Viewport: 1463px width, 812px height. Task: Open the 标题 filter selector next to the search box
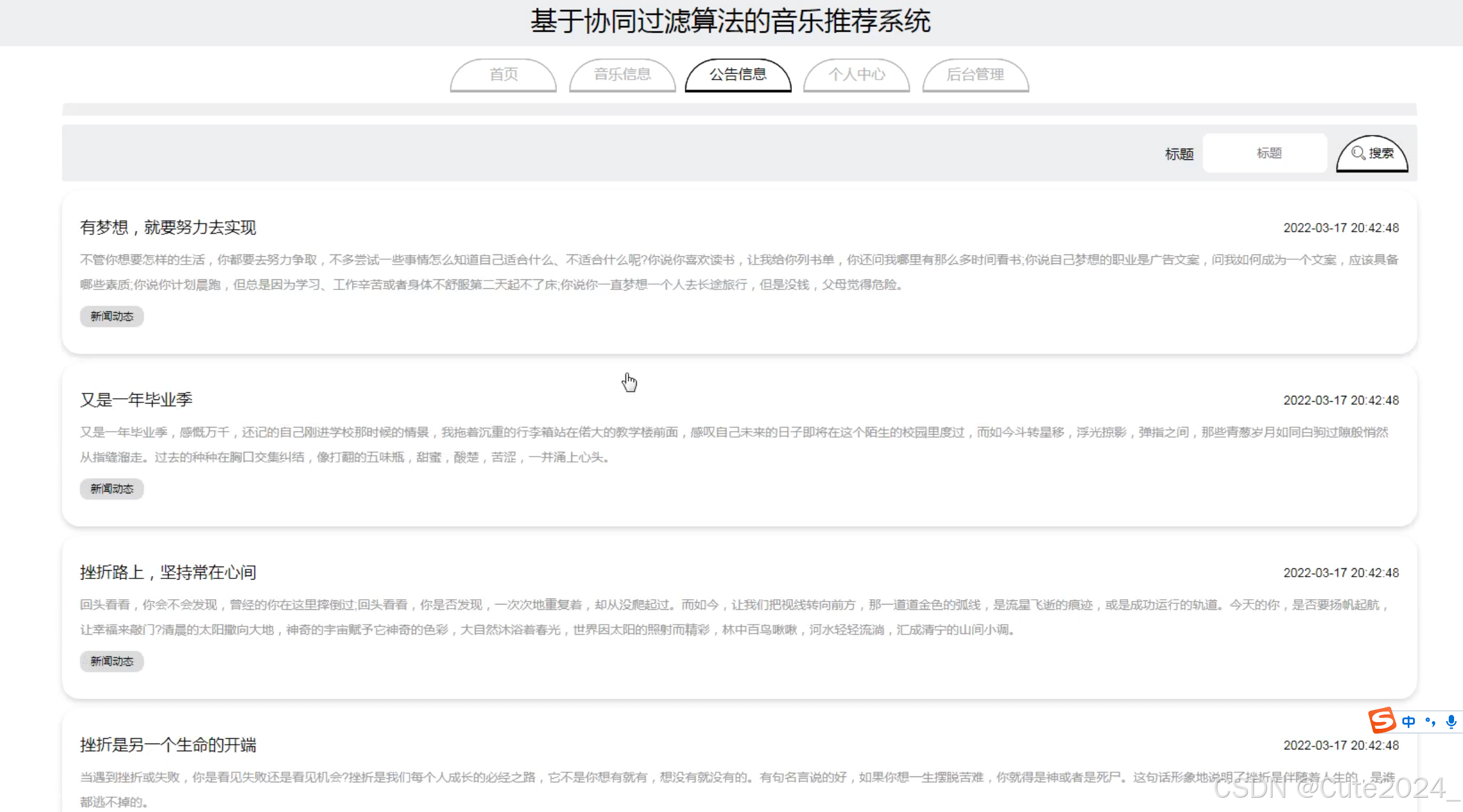pos(1179,153)
